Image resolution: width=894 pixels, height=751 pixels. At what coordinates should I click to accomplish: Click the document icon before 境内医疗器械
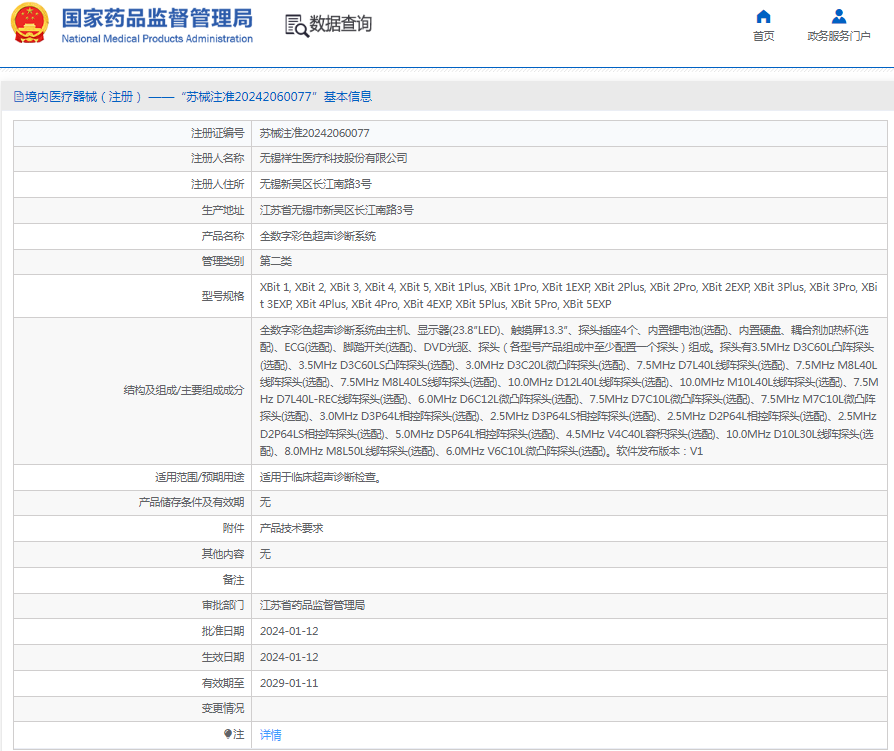(x=18, y=97)
